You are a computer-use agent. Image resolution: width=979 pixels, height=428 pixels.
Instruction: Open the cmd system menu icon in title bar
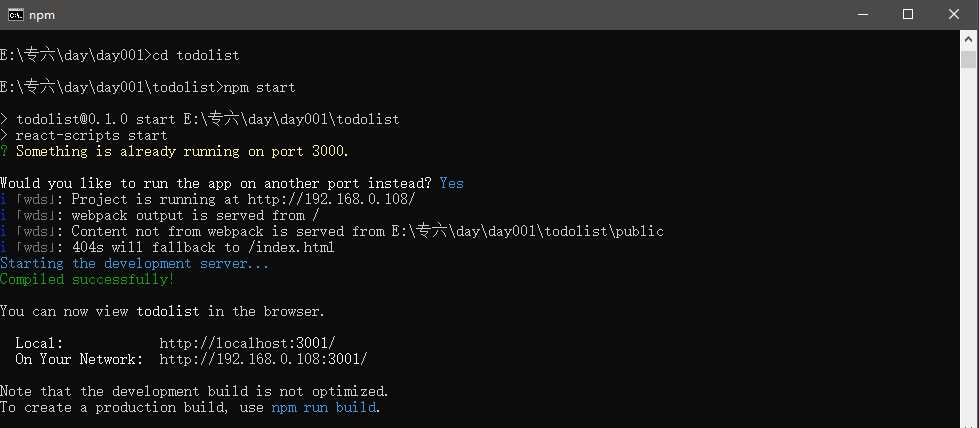[x=16, y=14]
